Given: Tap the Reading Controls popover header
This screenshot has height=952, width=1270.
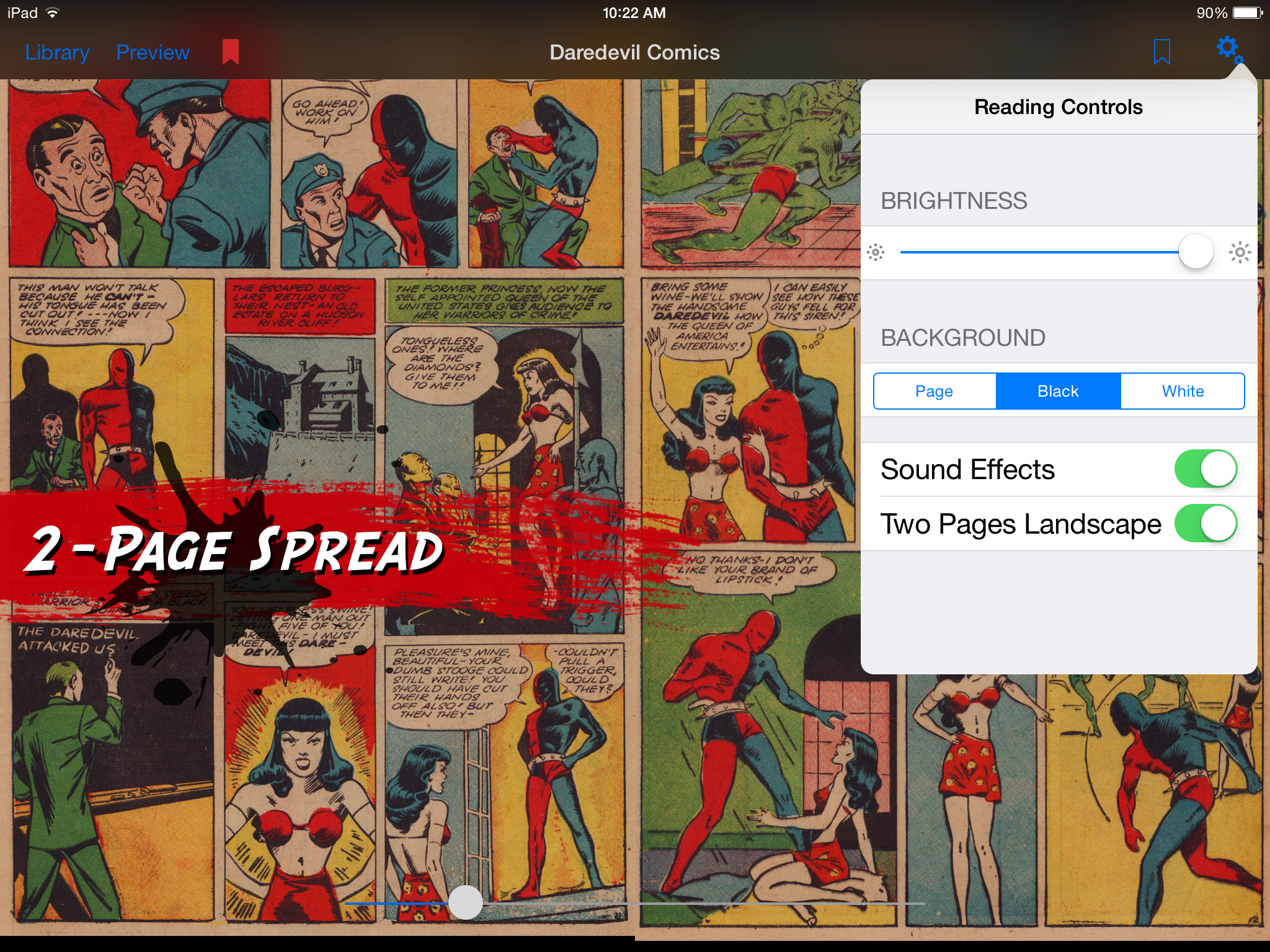Looking at the screenshot, I should click(x=1059, y=107).
